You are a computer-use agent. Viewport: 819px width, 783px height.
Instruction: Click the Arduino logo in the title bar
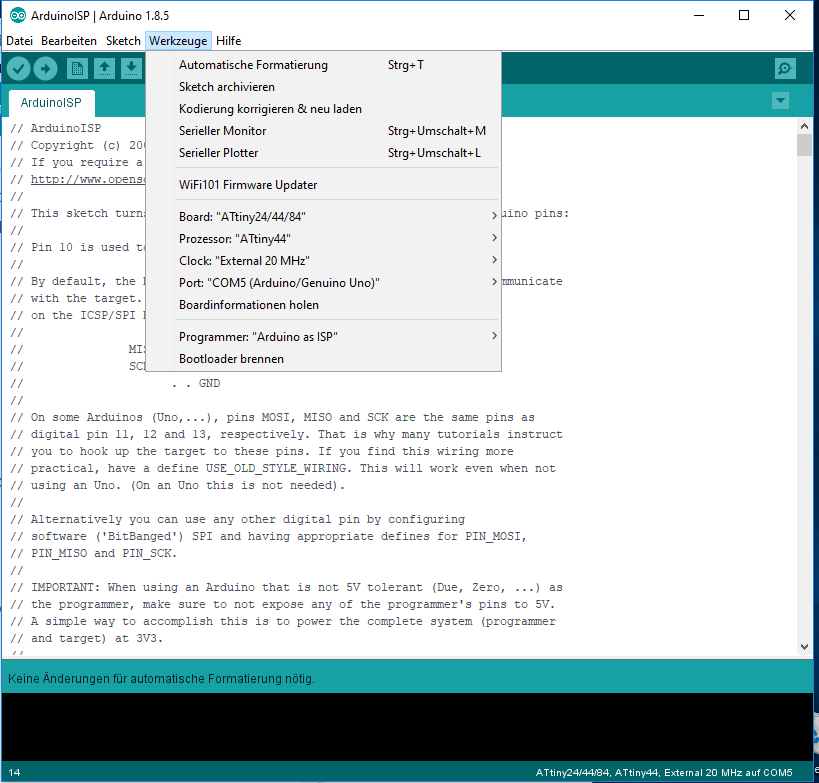[x=17, y=16]
